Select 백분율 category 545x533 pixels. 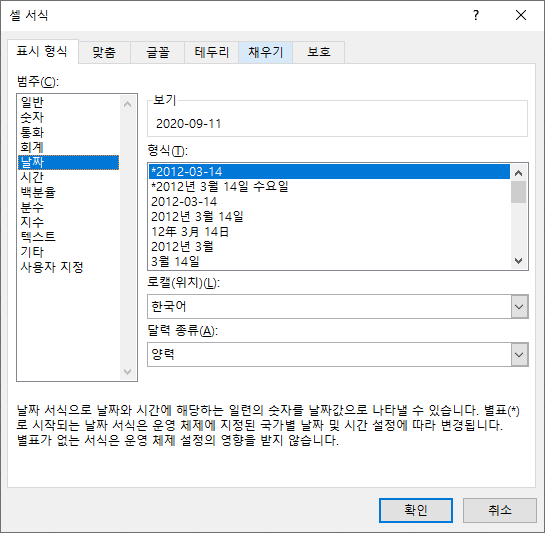pos(68,192)
